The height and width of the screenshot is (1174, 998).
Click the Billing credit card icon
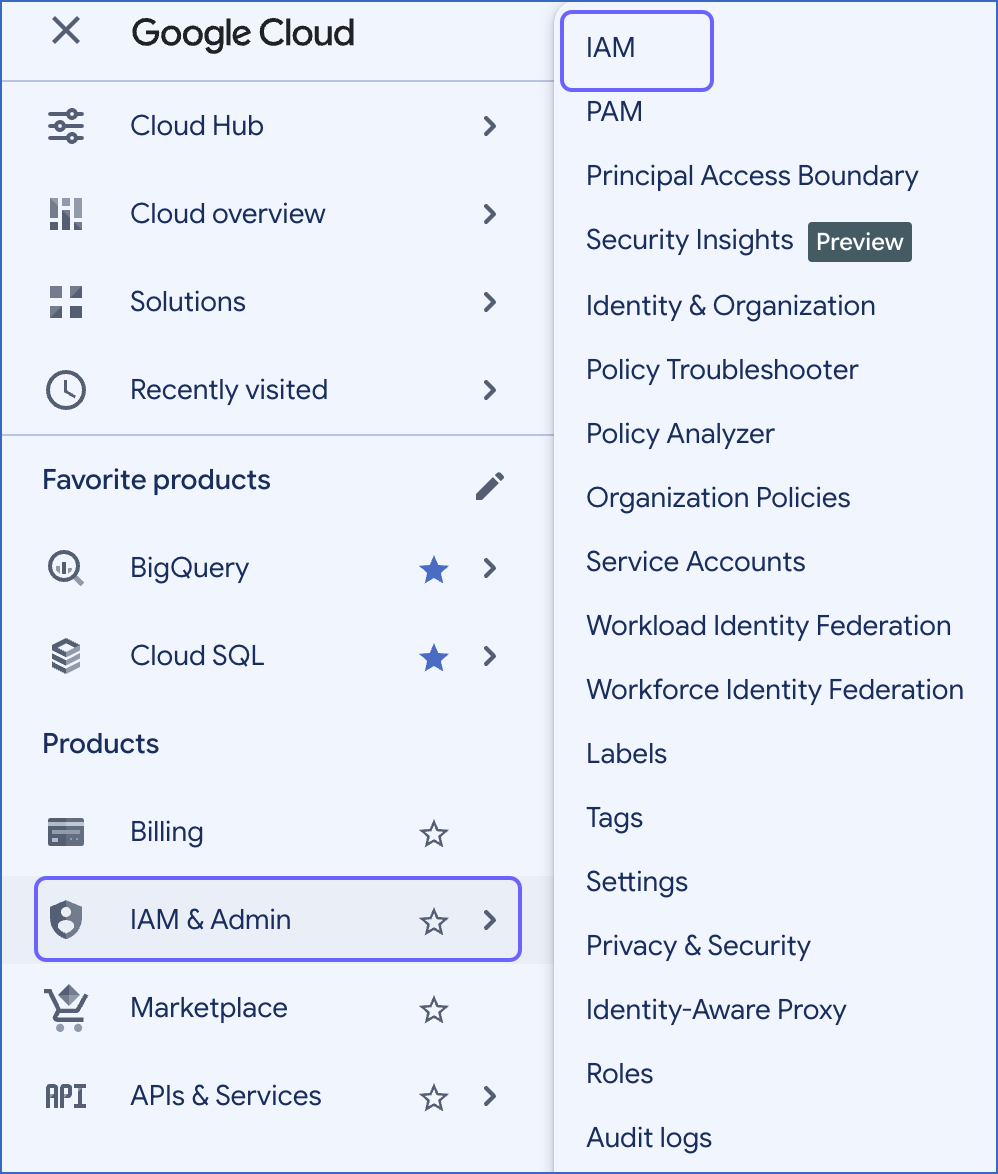point(66,832)
